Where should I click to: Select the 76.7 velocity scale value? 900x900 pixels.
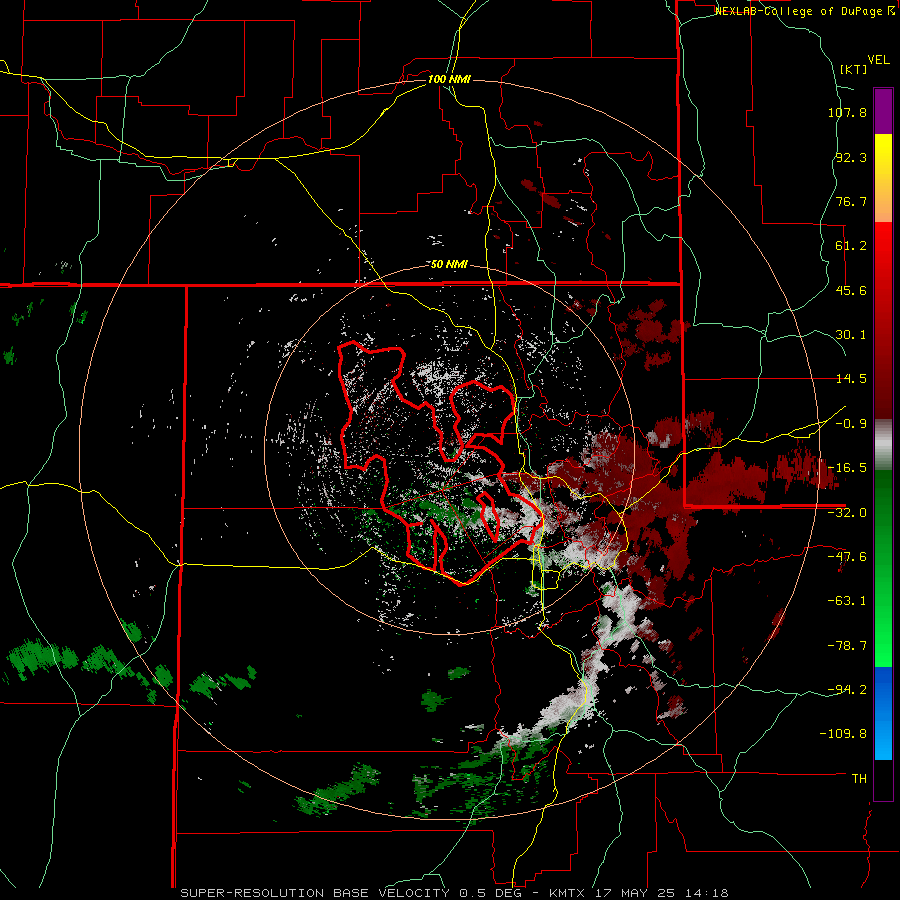tap(851, 201)
